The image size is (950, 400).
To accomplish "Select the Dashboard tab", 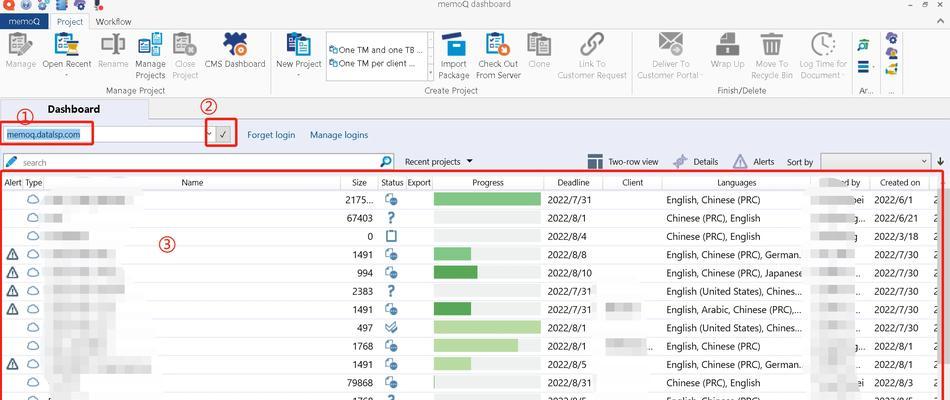I will (x=74, y=110).
